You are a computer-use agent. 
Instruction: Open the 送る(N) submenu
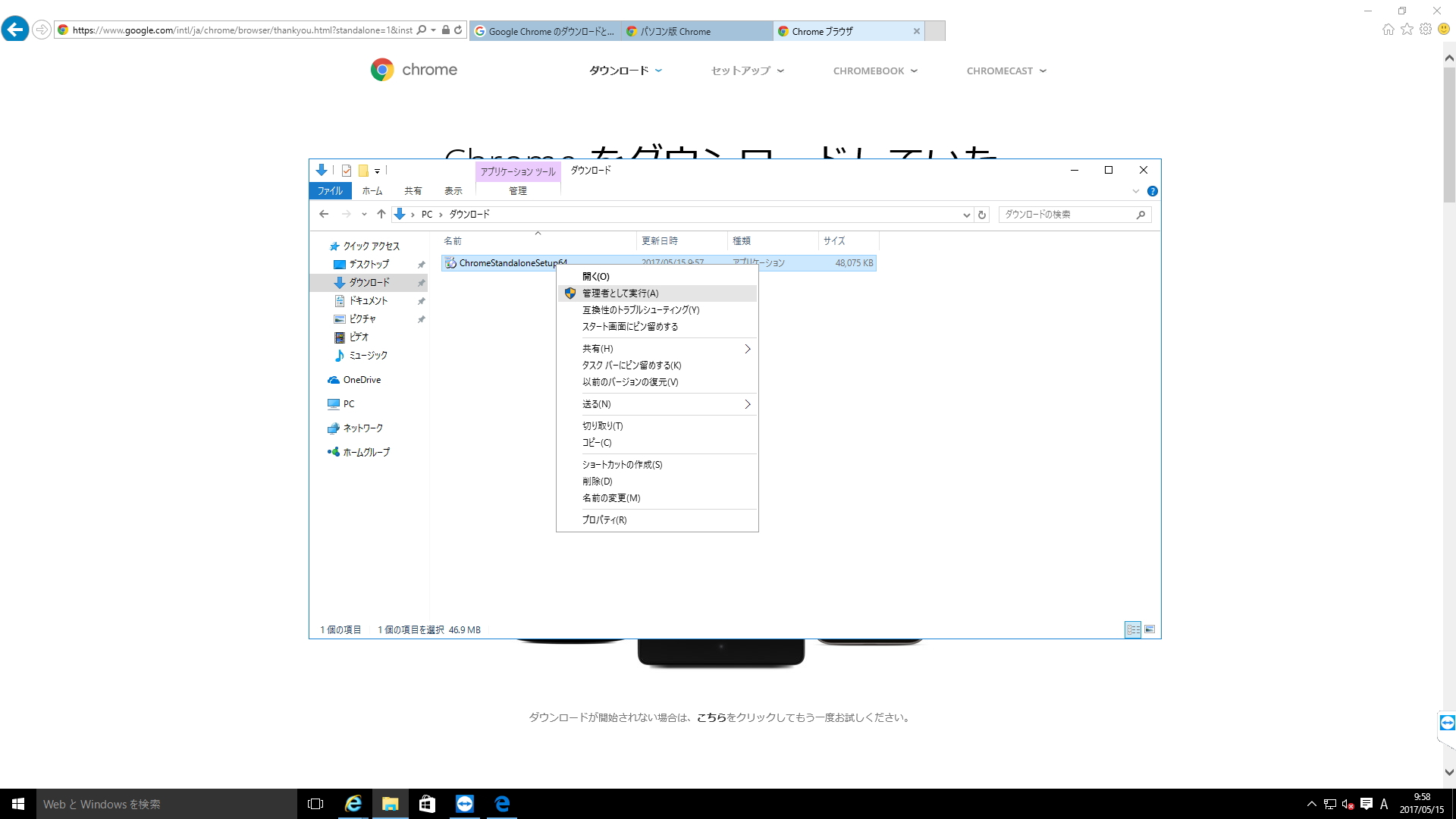[657, 404]
